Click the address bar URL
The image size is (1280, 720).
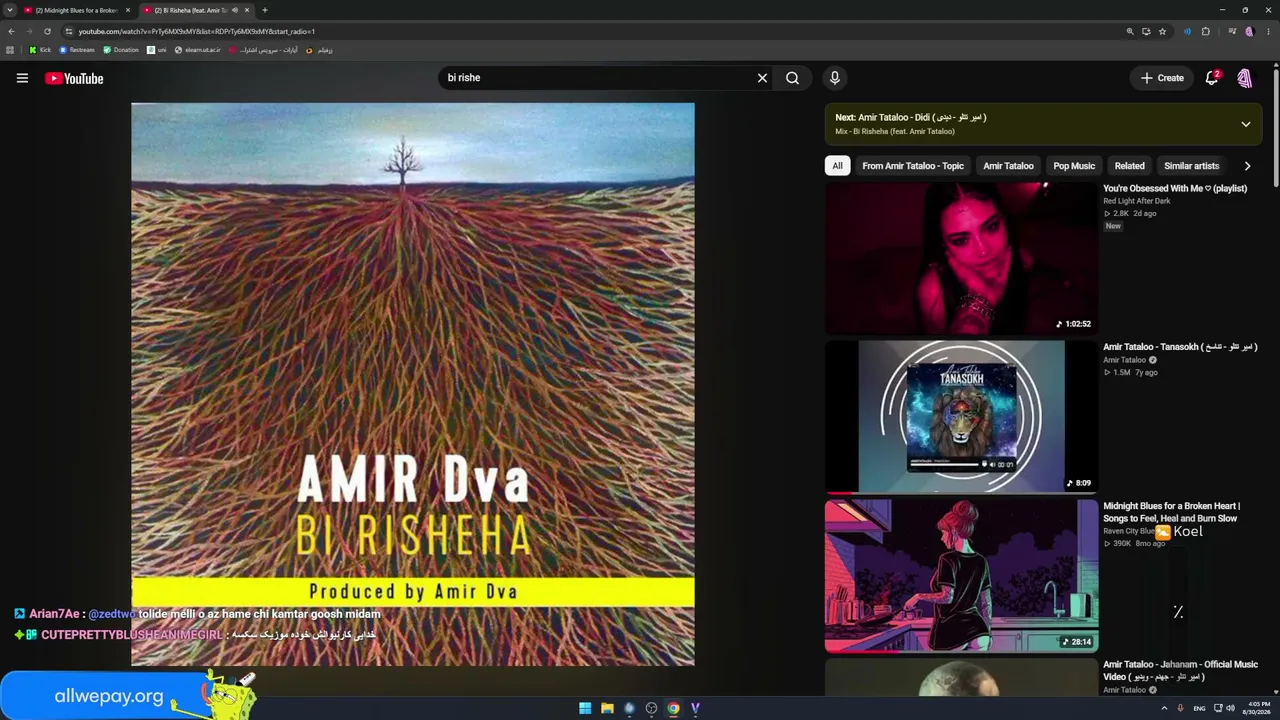[197, 31]
